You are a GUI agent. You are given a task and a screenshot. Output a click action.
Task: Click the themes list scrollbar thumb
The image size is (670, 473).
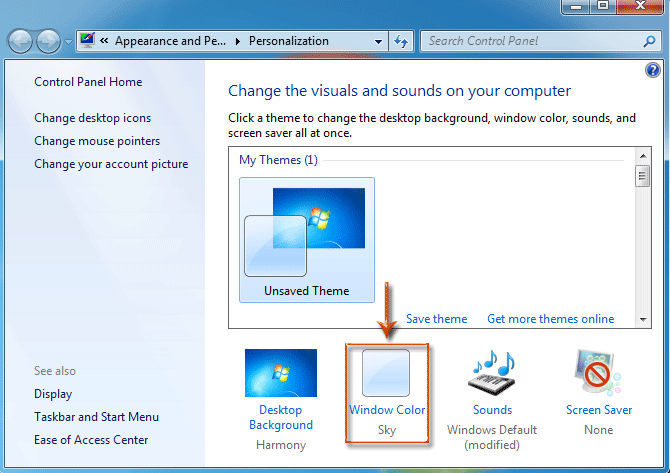(642, 176)
